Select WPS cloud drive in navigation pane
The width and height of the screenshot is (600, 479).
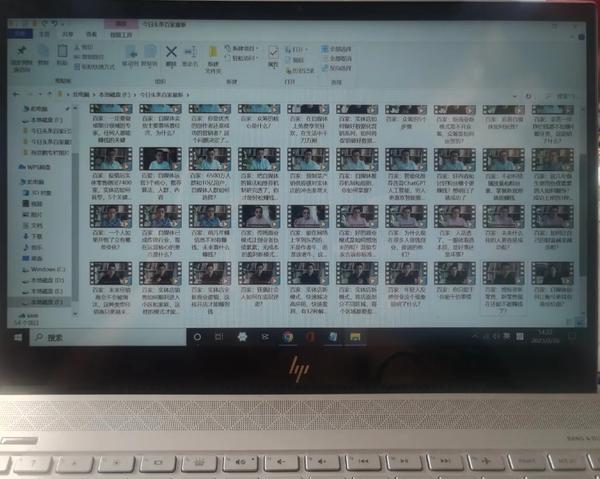click(35, 167)
